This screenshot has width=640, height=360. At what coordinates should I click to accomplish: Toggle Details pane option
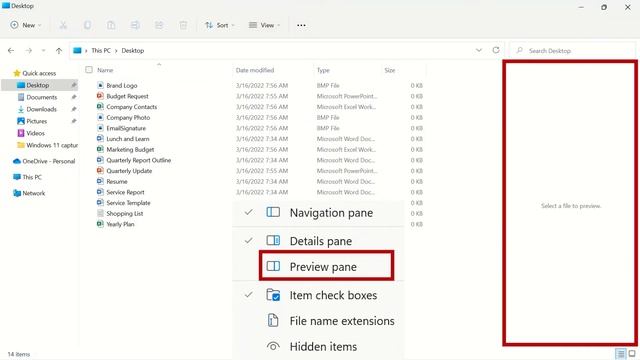tap(318, 241)
